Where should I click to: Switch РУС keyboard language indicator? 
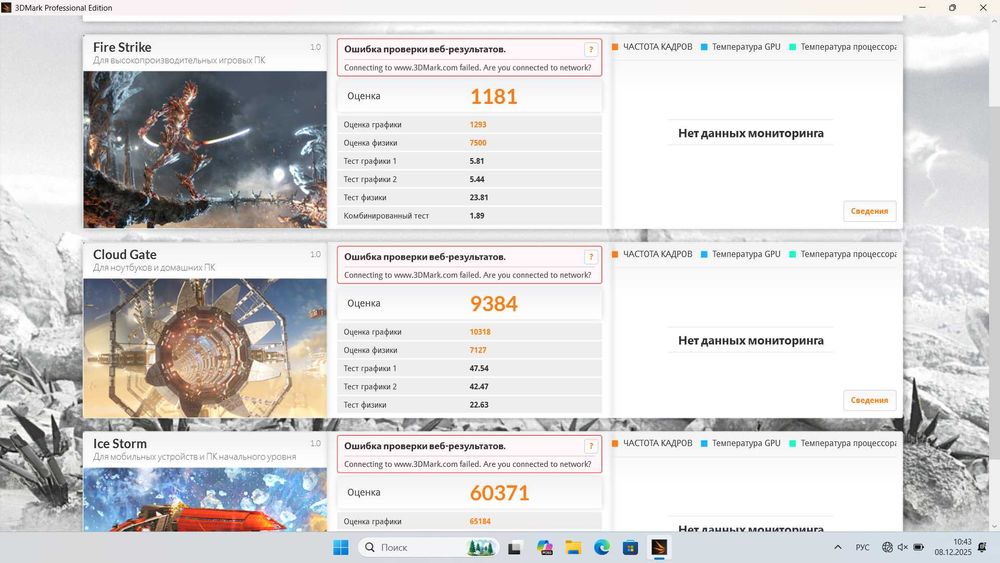coord(862,547)
